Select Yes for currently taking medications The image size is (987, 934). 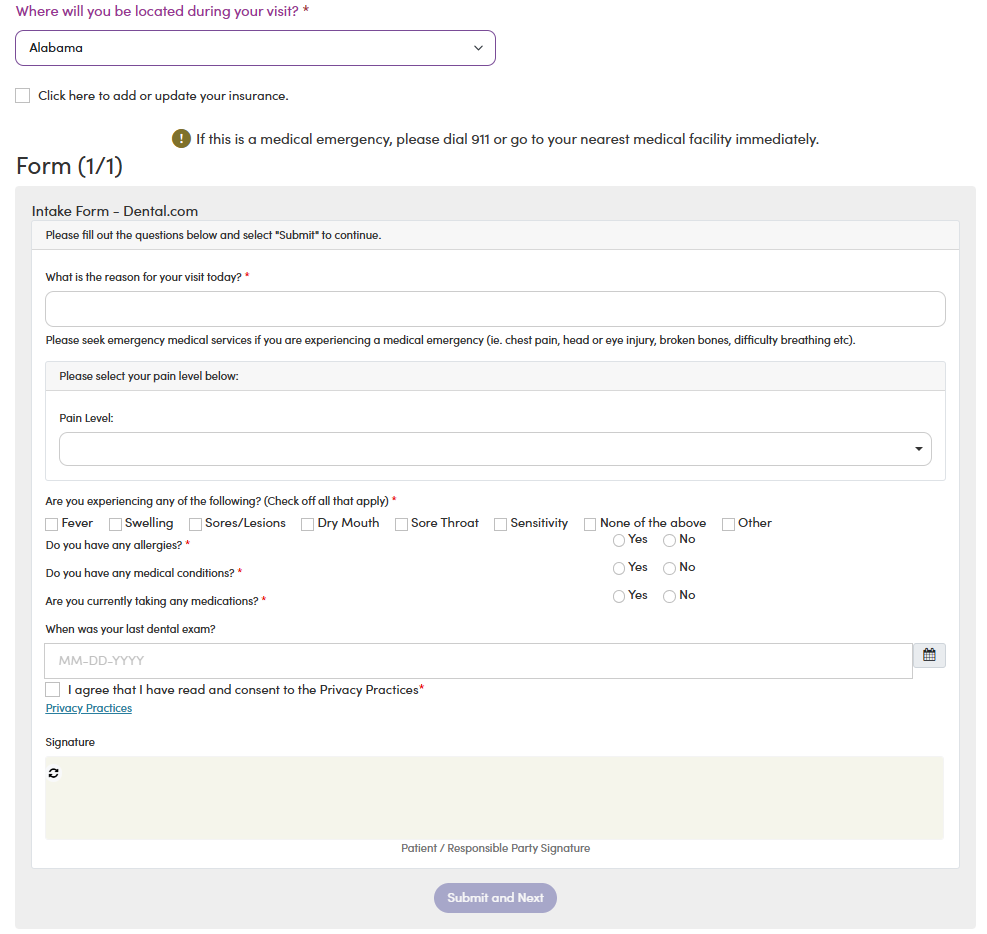pos(619,596)
